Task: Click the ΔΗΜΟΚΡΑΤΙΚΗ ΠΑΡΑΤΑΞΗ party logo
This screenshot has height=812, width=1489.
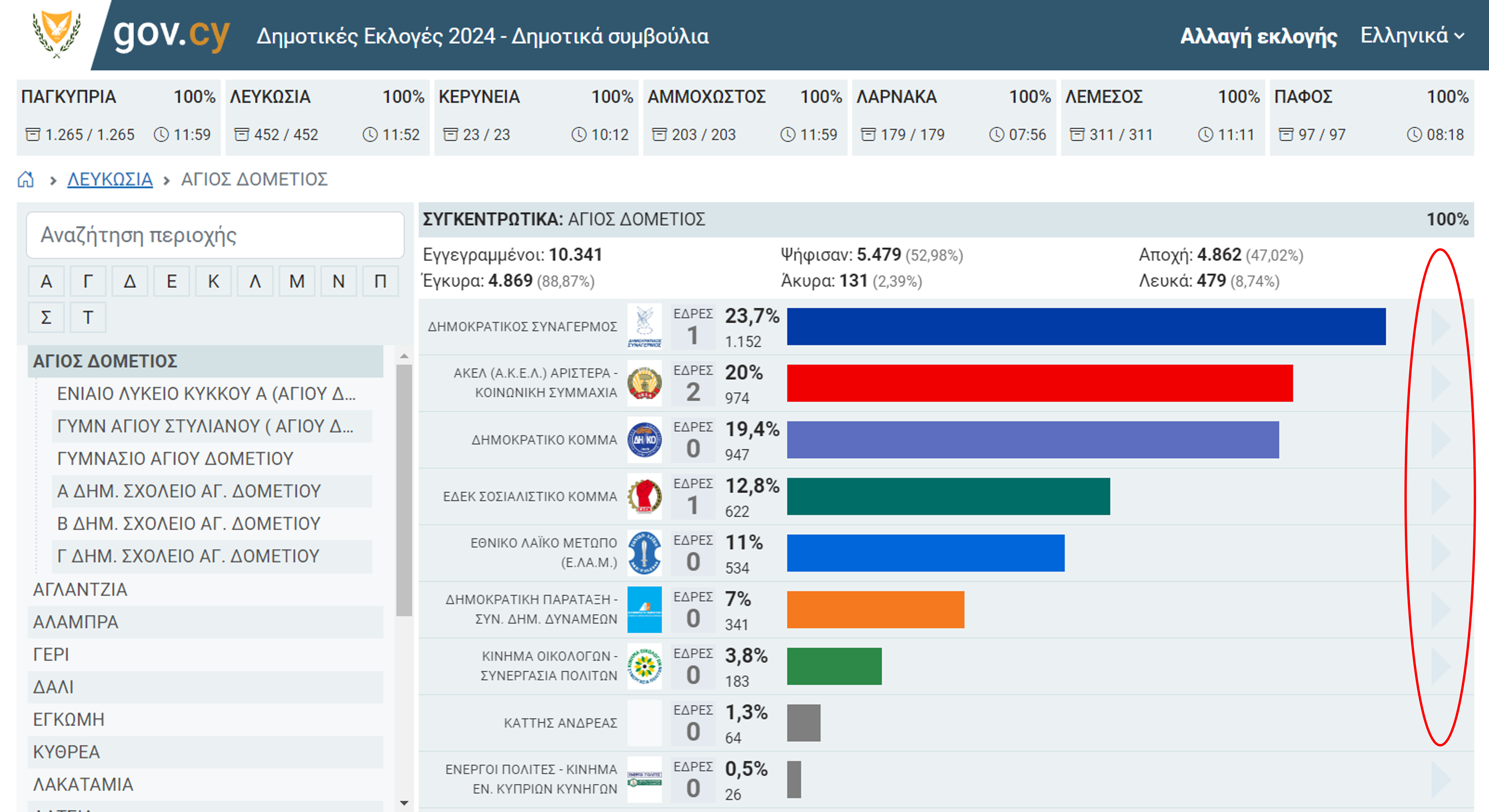Action: [x=645, y=609]
